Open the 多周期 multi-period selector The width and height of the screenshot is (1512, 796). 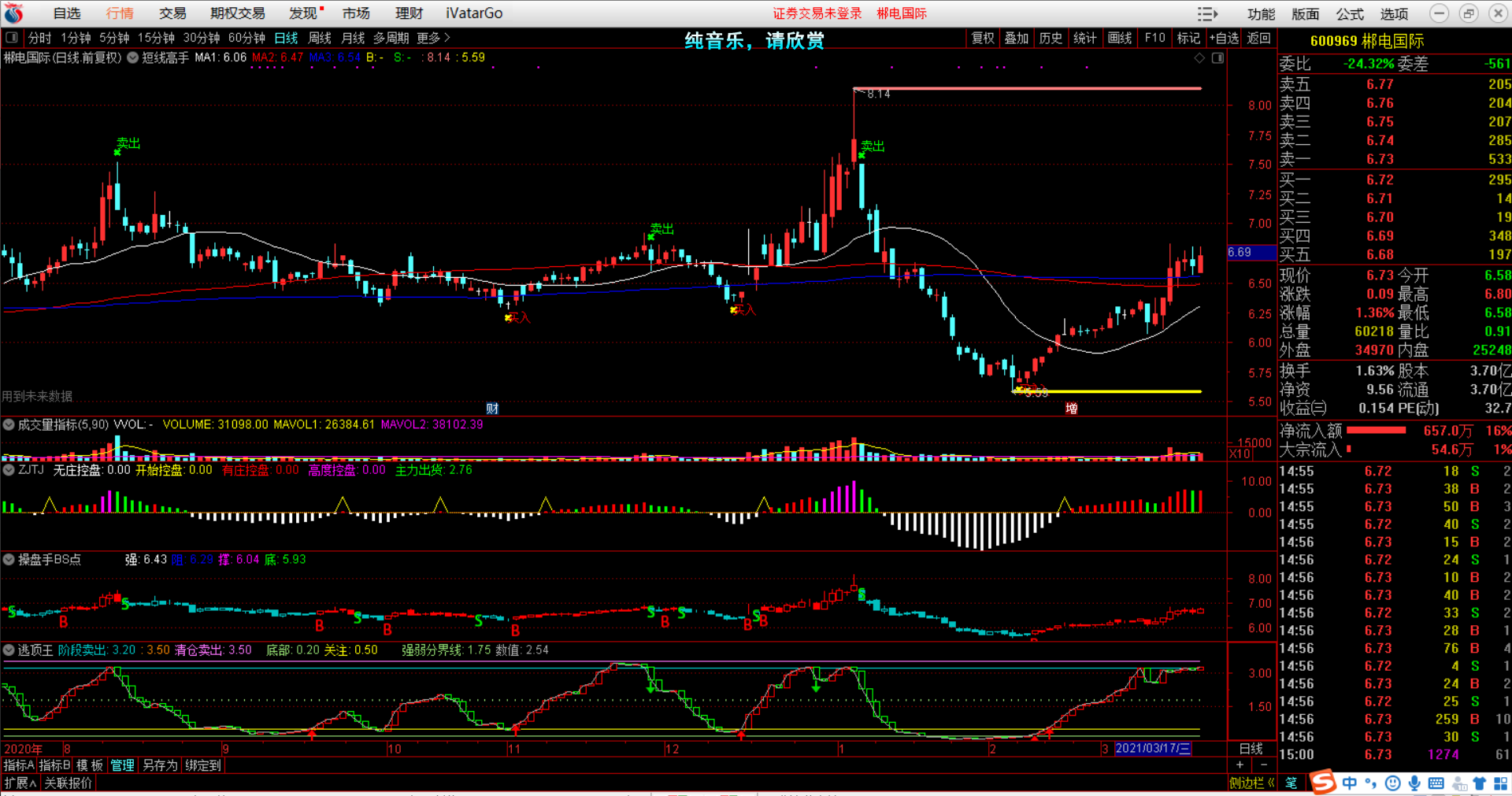coord(391,38)
